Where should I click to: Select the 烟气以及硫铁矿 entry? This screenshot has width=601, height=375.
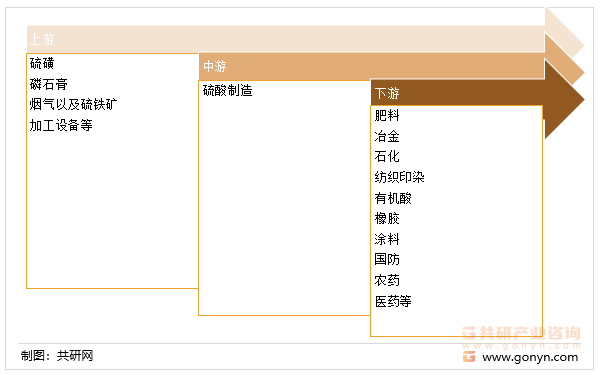click(74, 104)
